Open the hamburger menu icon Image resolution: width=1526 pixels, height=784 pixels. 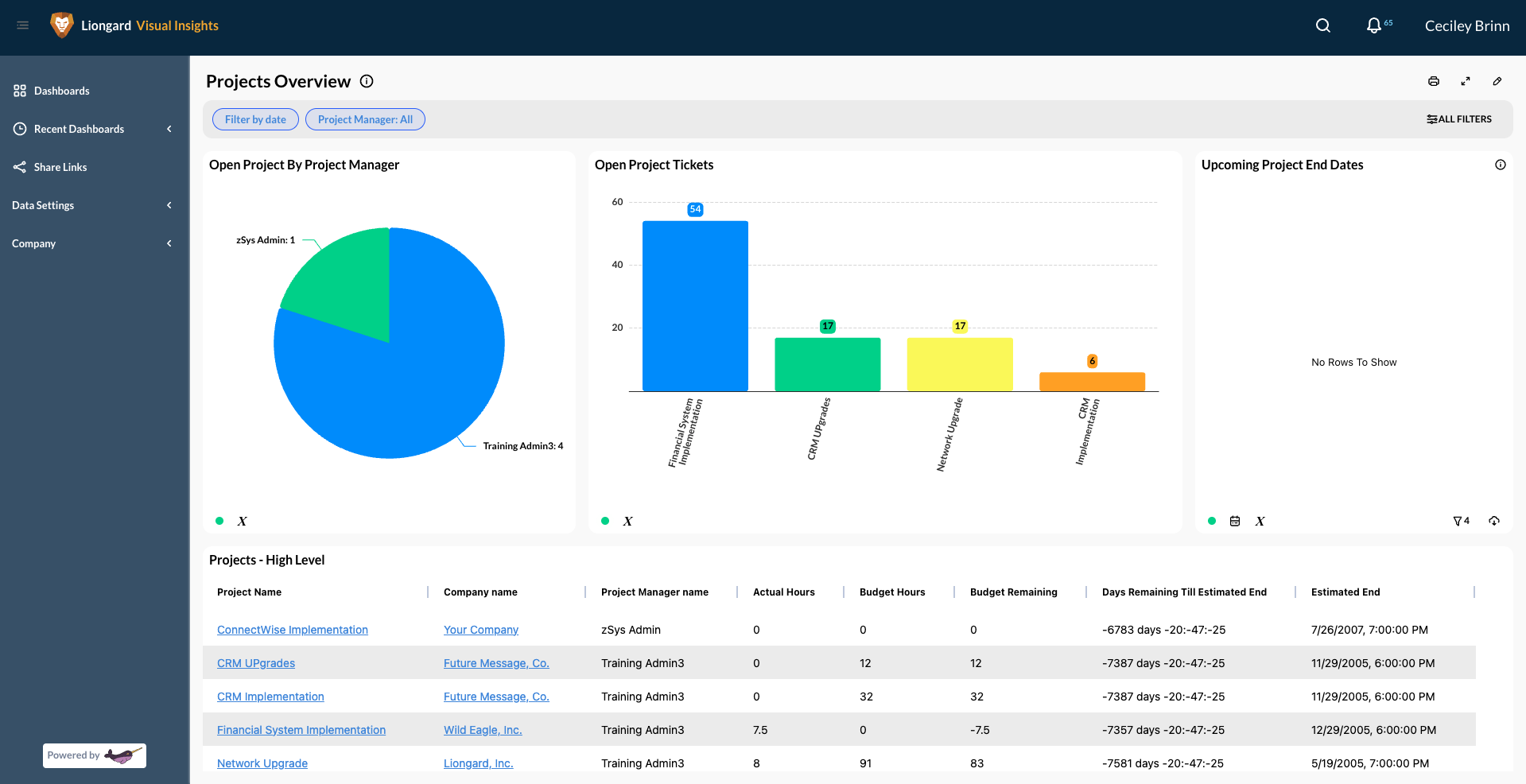[22, 25]
